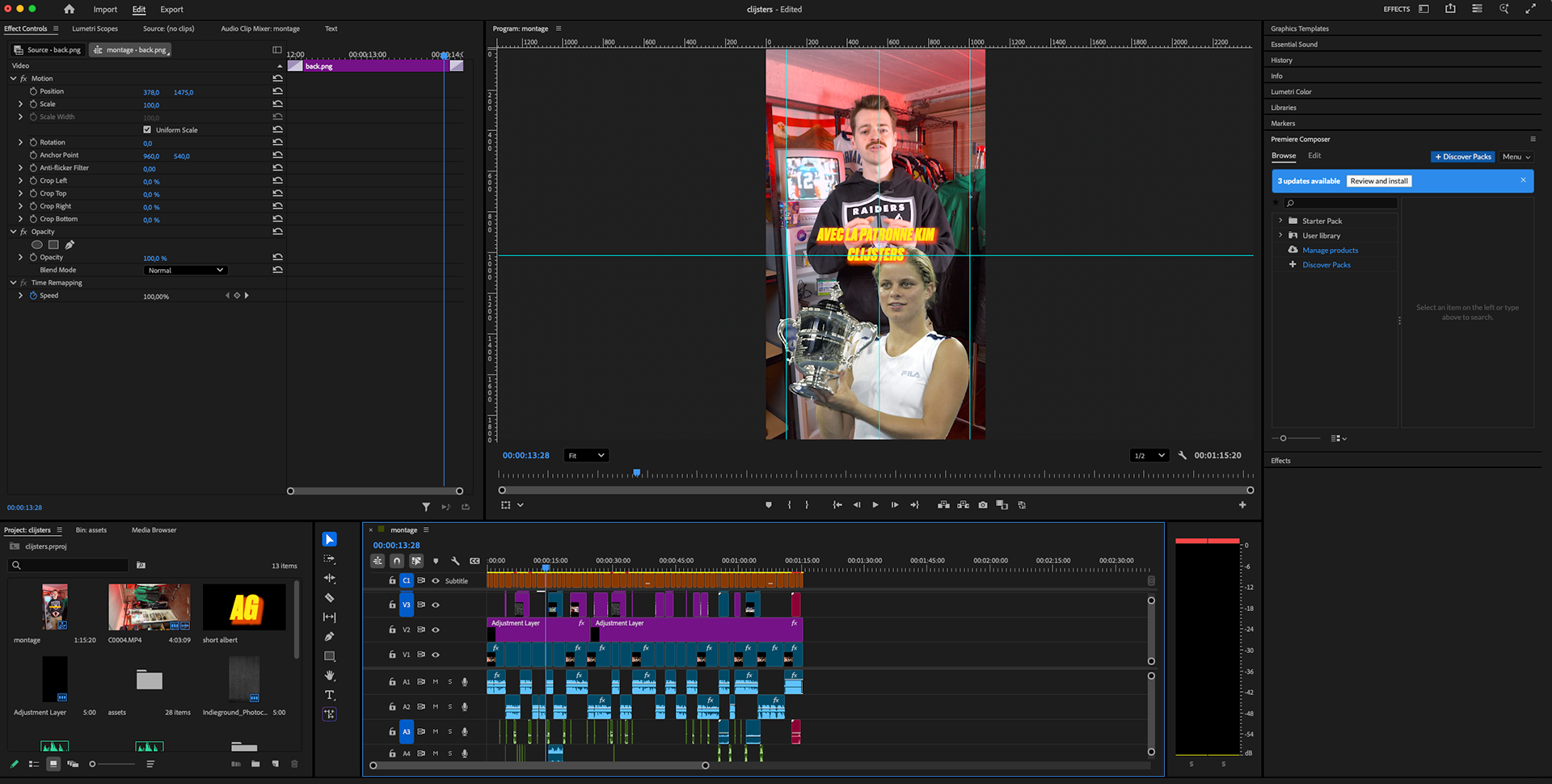
Task: Select the Rectangle tool
Action: (329, 655)
